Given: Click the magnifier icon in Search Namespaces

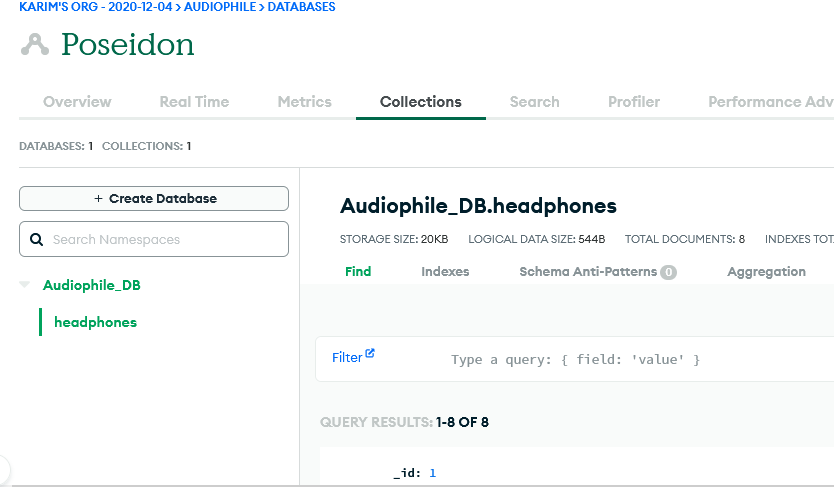Looking at the screenshot, I should (37, 240).
